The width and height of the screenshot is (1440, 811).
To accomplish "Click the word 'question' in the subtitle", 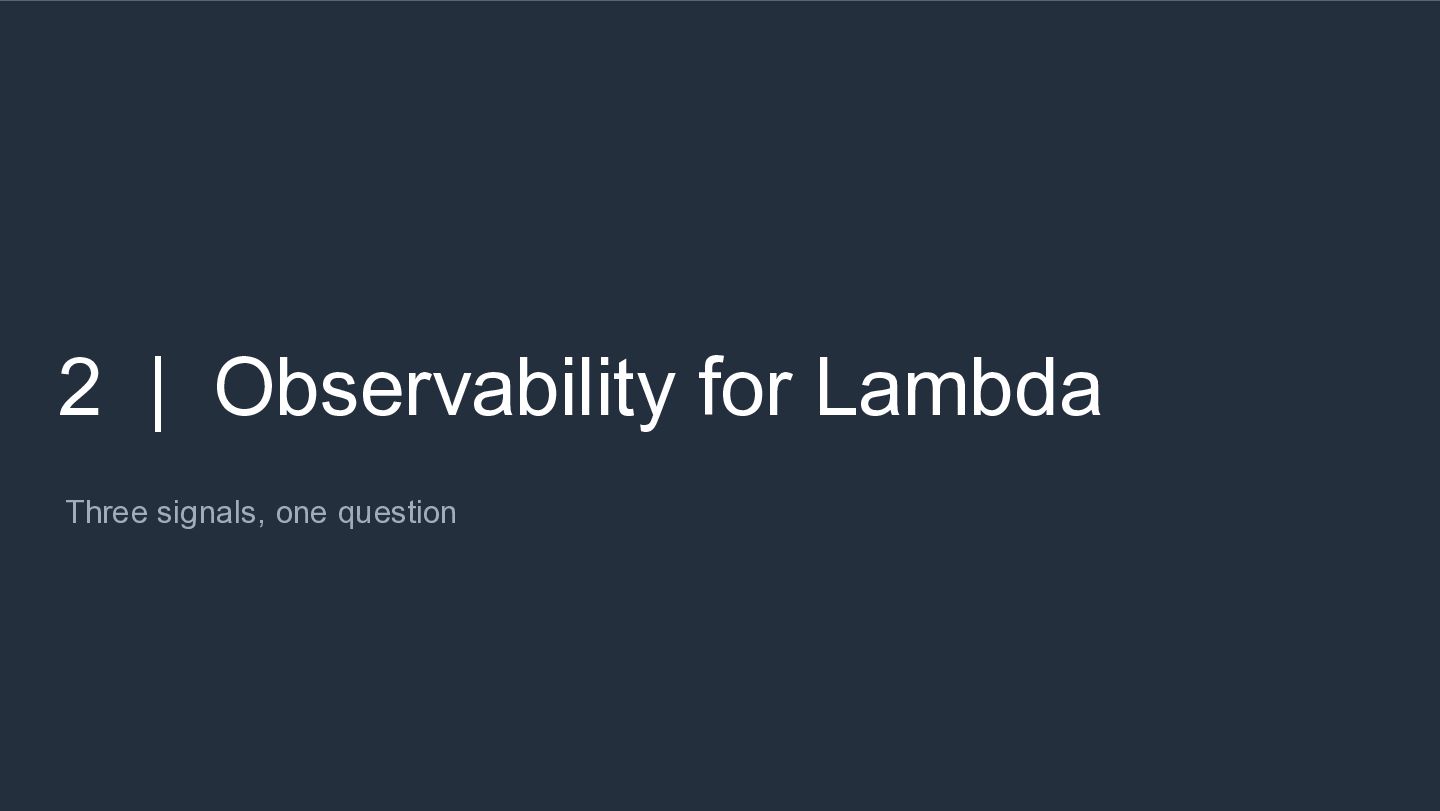I will [x=397, y=514].
